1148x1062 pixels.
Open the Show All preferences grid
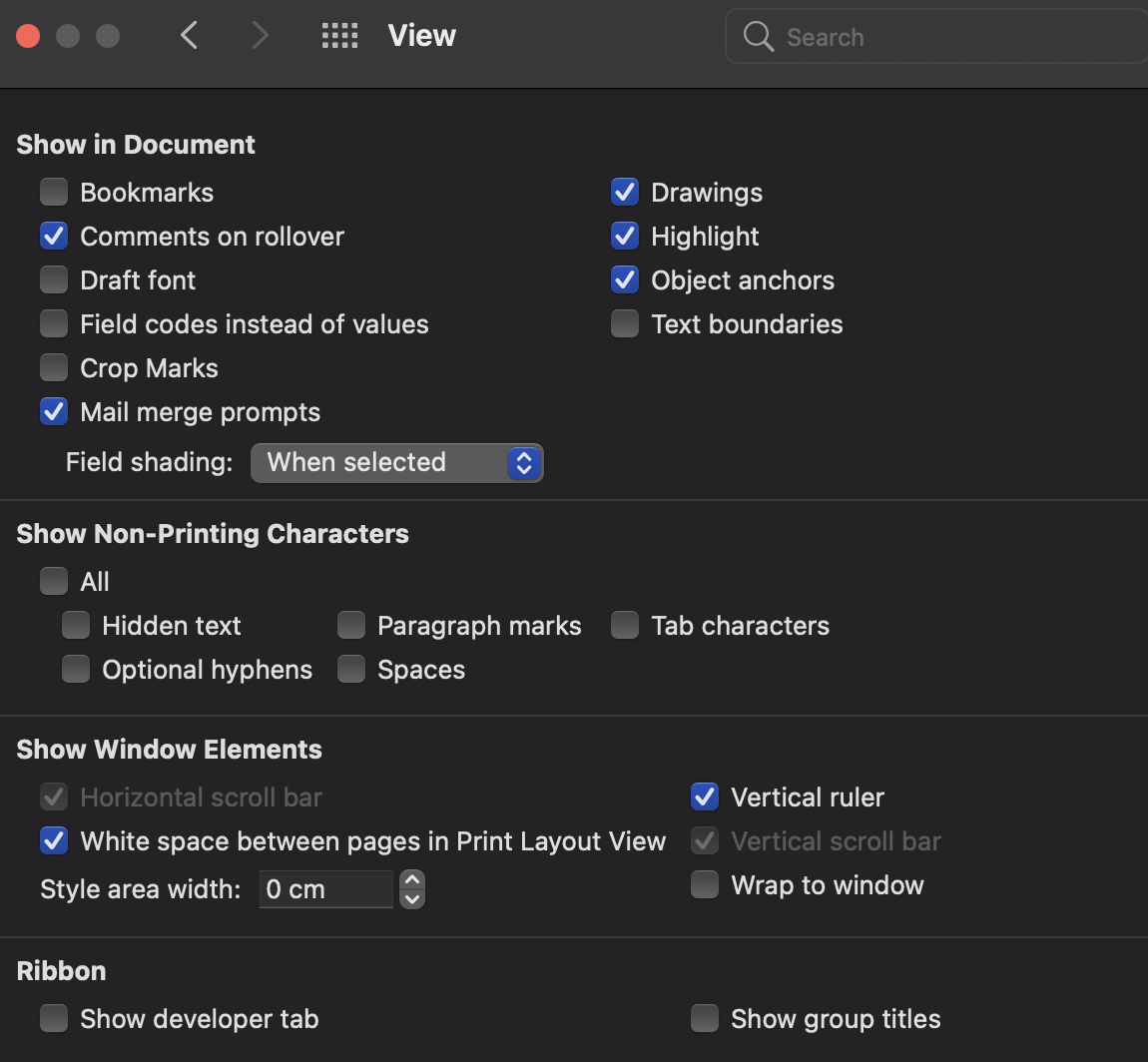pos(339,37)
